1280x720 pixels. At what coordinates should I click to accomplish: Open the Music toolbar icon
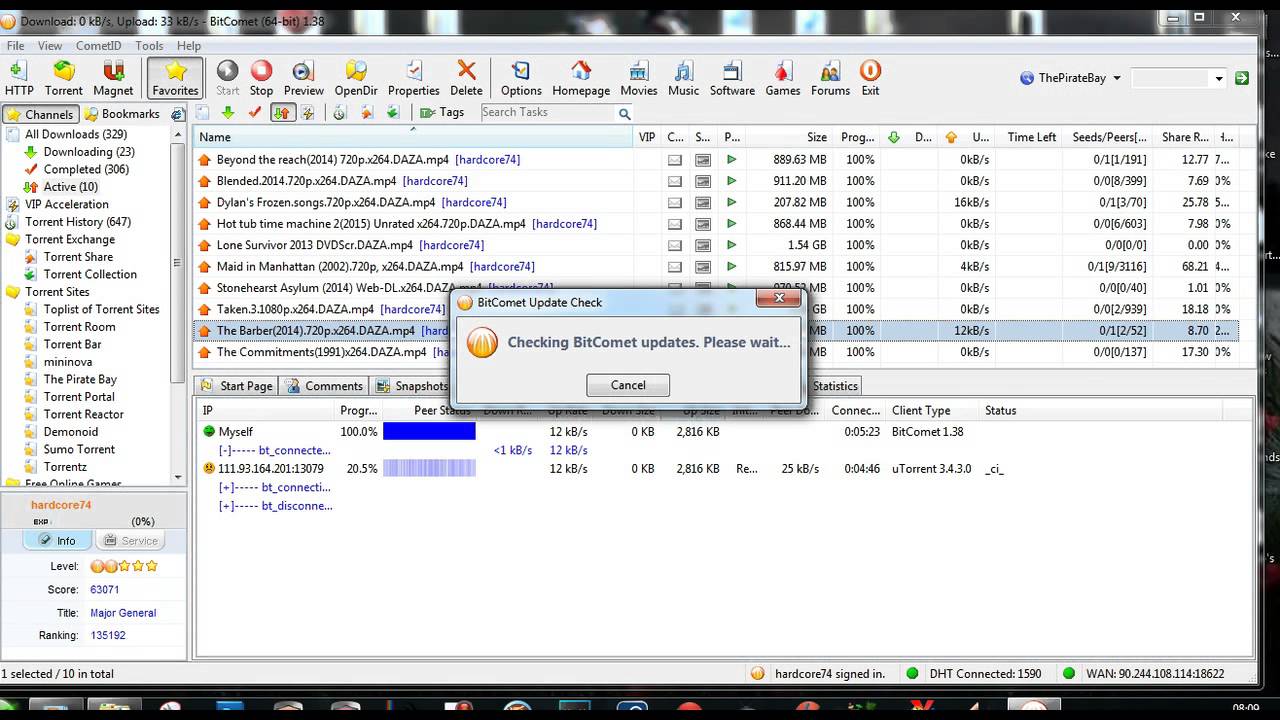(683, 78)
